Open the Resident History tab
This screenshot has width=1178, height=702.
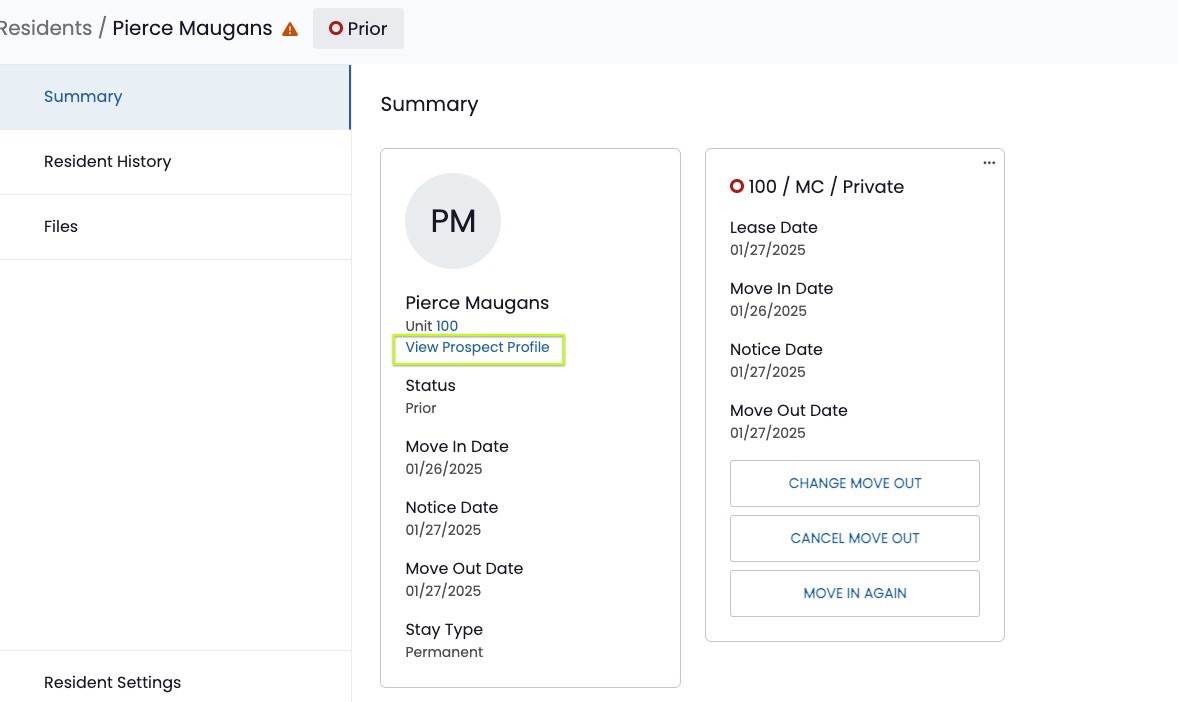click(x=175, y=162)
